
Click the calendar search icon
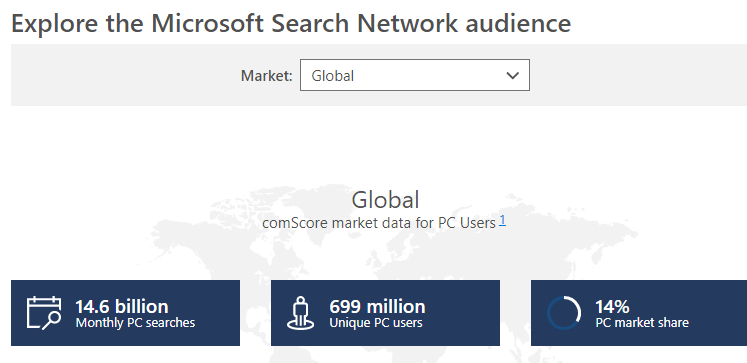pos(44,313)
